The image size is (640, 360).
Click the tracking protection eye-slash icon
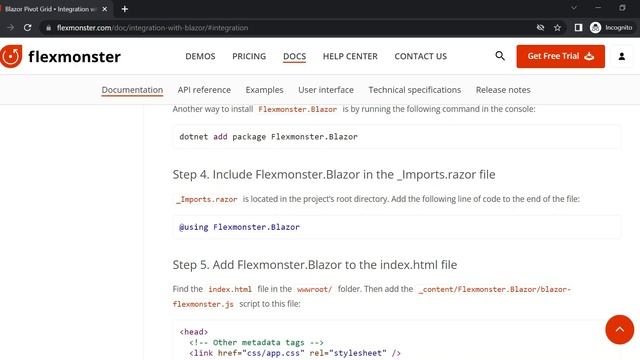540,28
